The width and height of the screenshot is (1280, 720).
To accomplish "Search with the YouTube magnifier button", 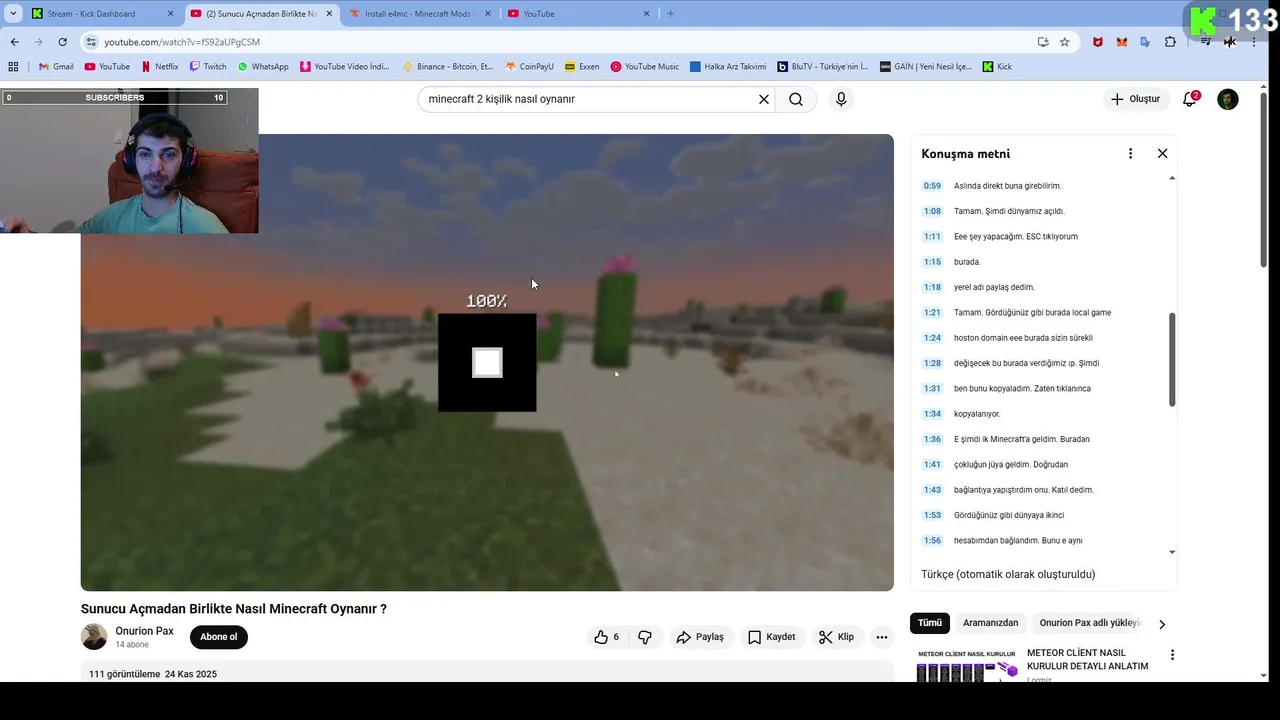I will coord(796,99).
